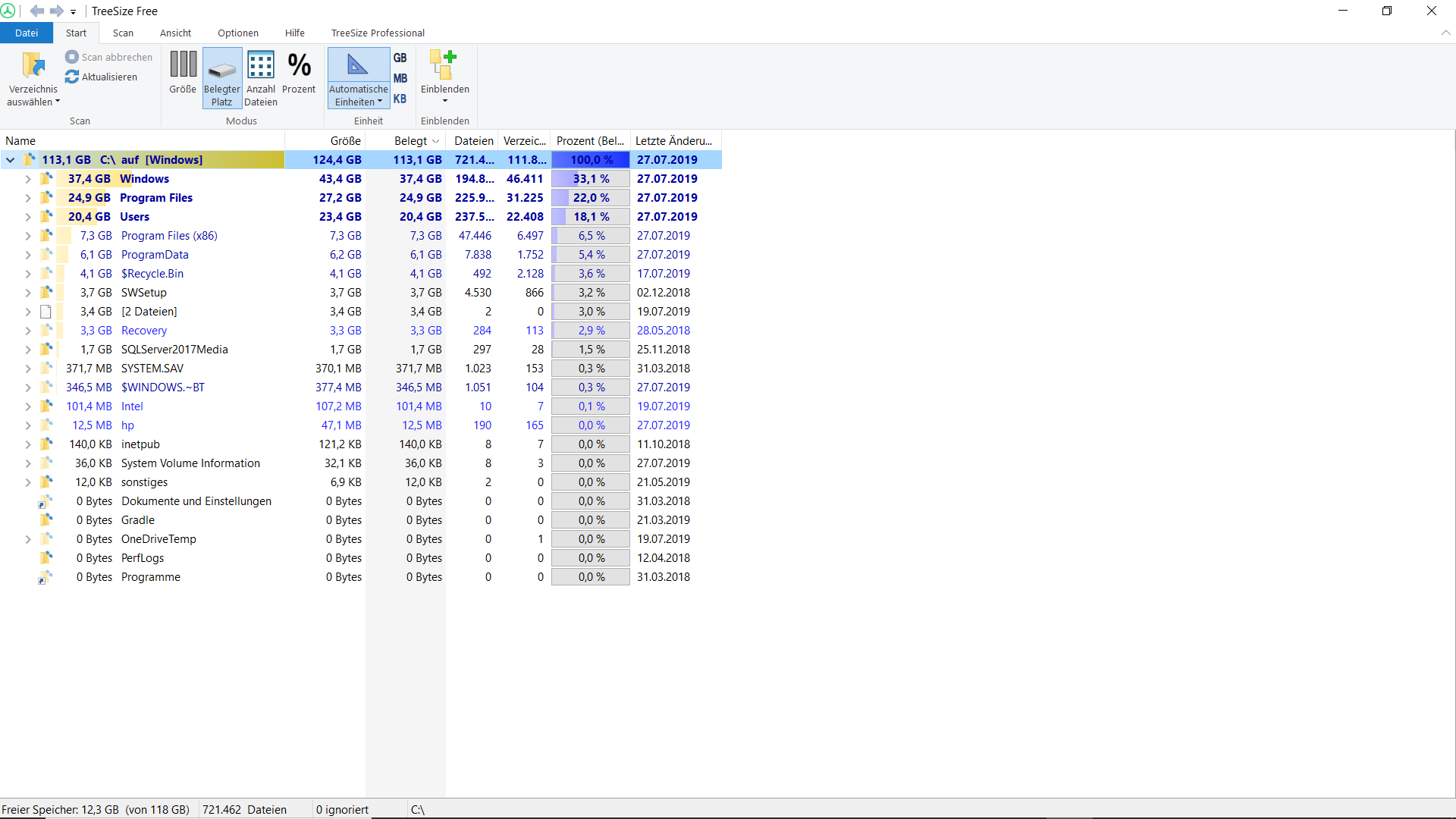Image resolution: width=1456 pixels, height=819 pixels.
Task: Open the Scan ribbon tab
Action: (123, 33)
